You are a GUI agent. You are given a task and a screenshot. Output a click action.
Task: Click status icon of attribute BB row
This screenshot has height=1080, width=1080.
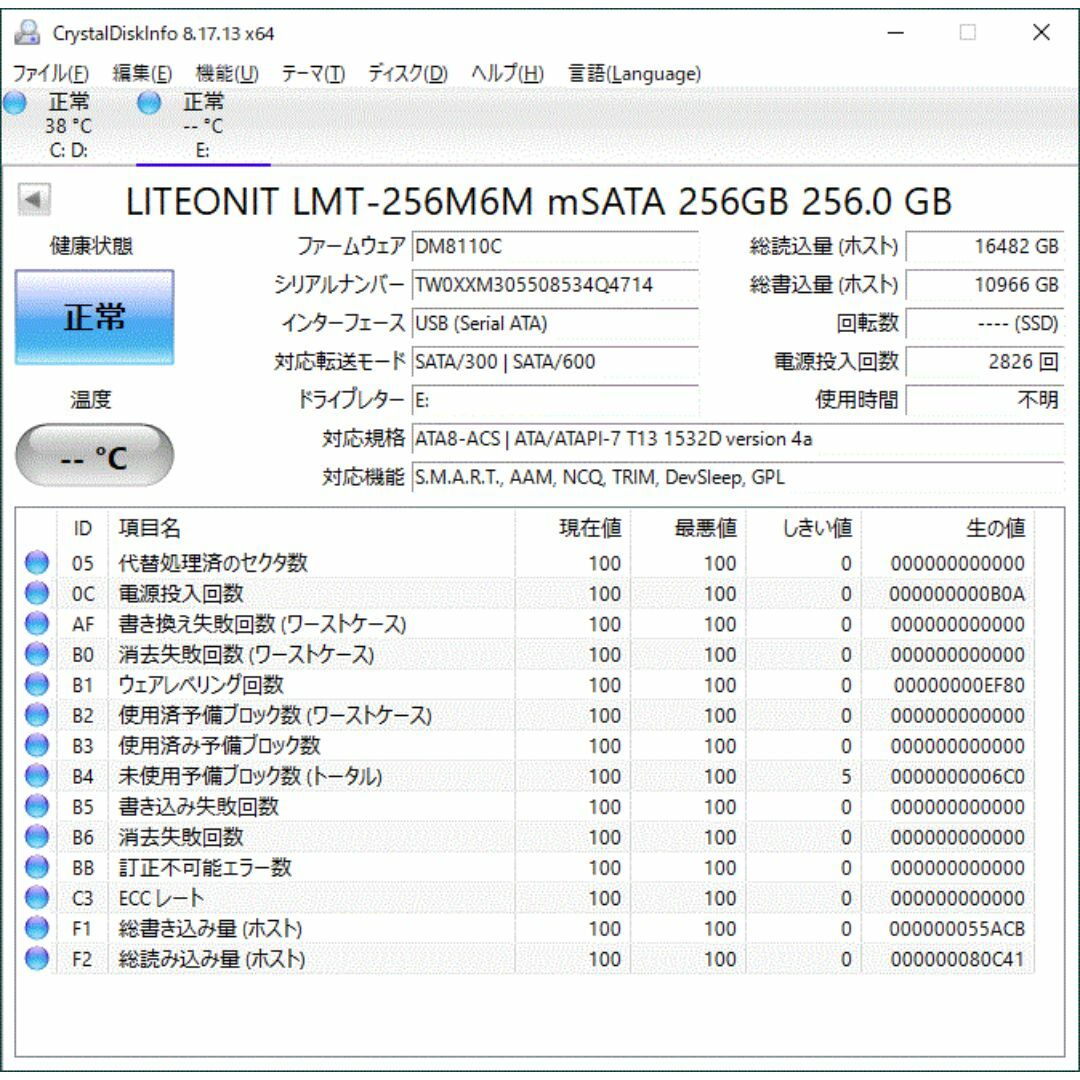(x=37, y=867)
